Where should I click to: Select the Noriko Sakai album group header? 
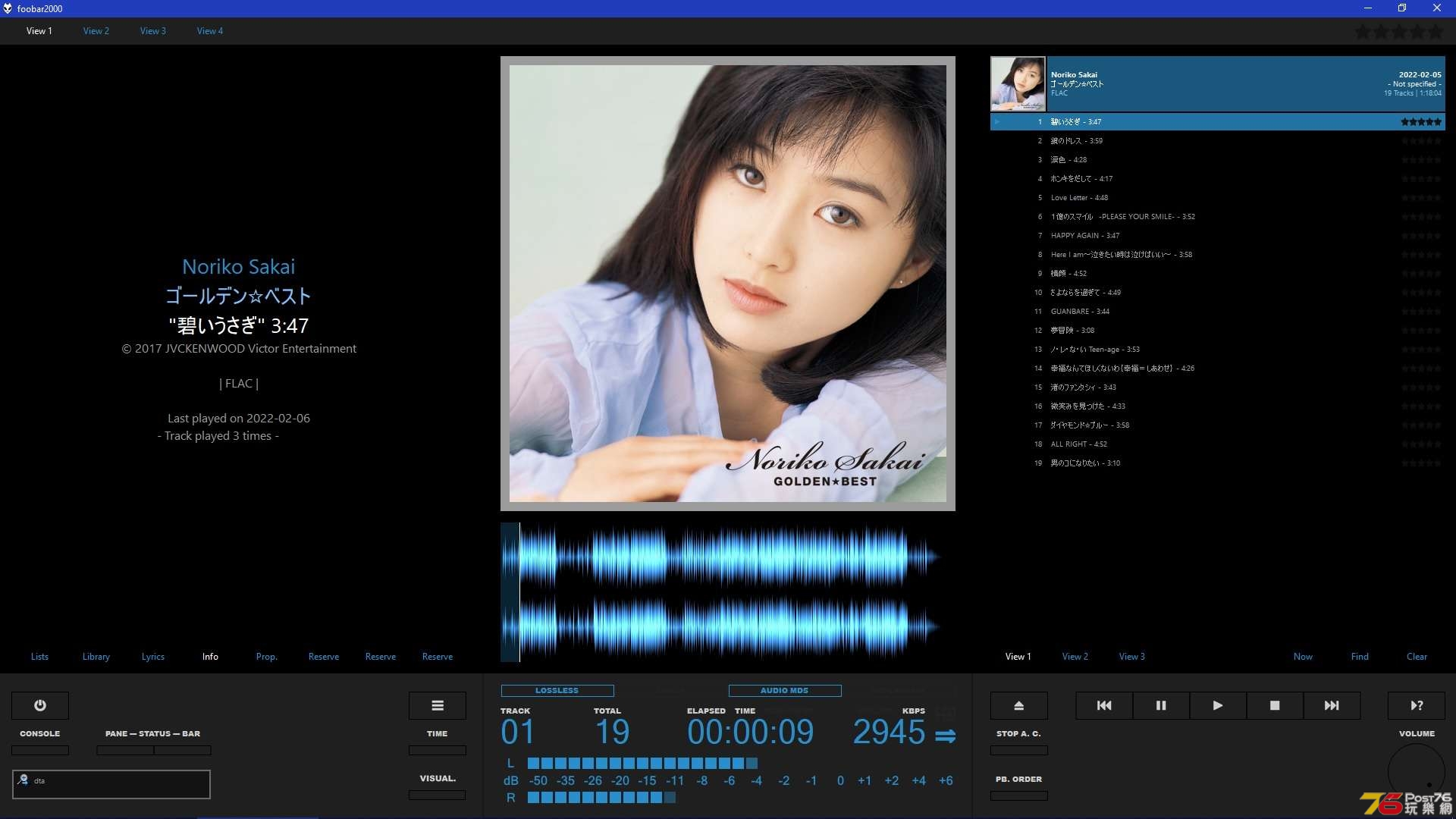point(1218,84)
